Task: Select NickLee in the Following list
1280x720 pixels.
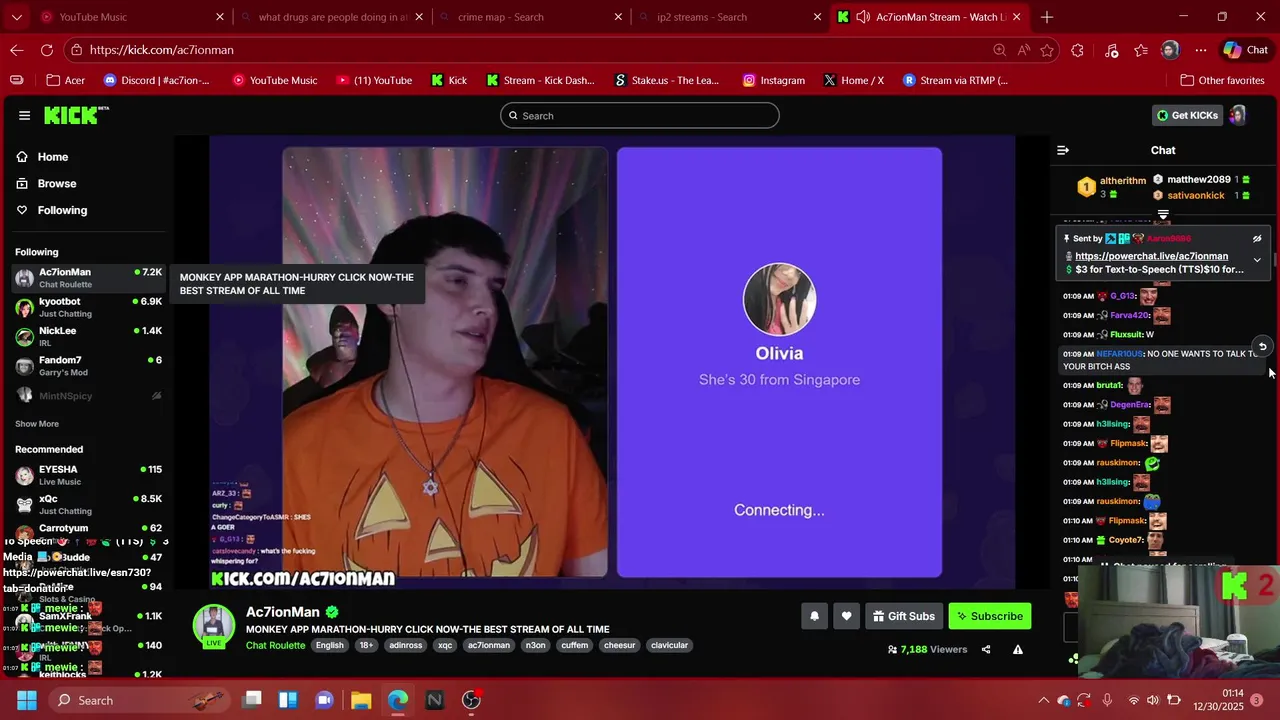Action: [88, 336]
